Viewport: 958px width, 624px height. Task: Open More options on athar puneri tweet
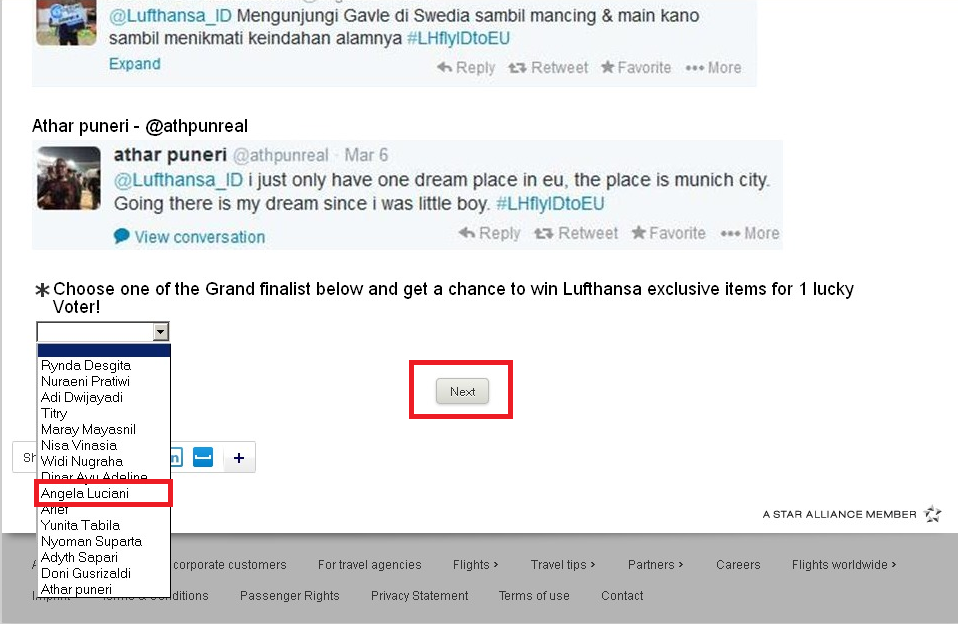tap(750, 233)
